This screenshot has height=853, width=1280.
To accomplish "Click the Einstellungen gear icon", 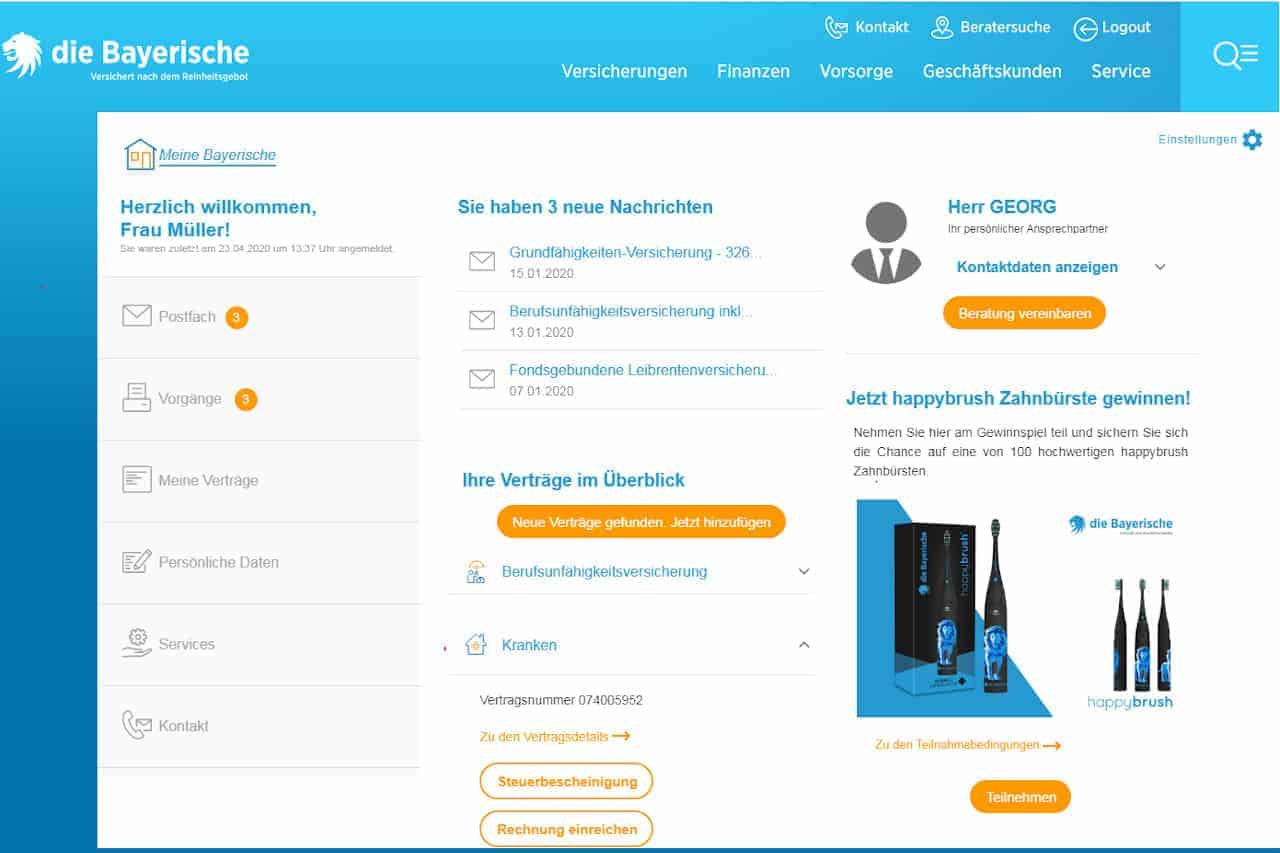I will coord(1252,140).
